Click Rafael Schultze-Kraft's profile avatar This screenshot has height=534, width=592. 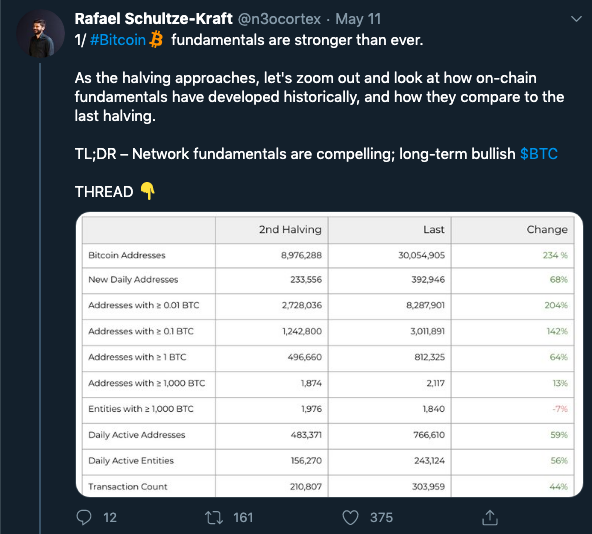(x=40, y=34)
